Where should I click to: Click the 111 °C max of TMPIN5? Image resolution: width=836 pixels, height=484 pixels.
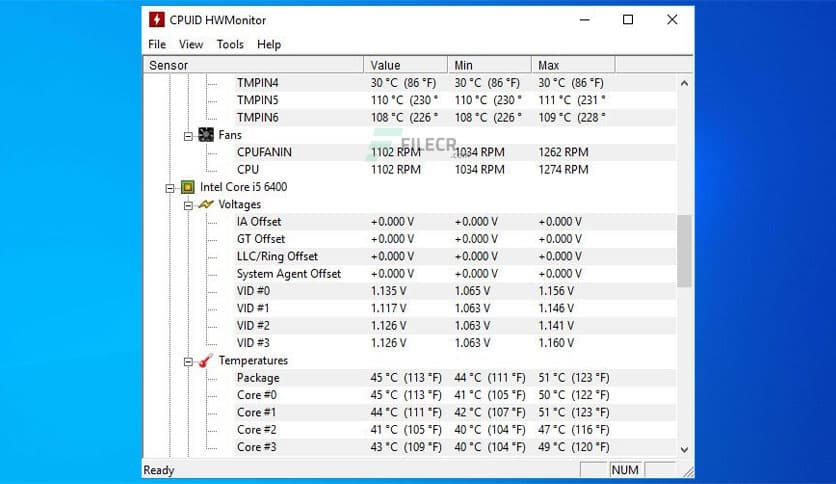pos(572,100)
